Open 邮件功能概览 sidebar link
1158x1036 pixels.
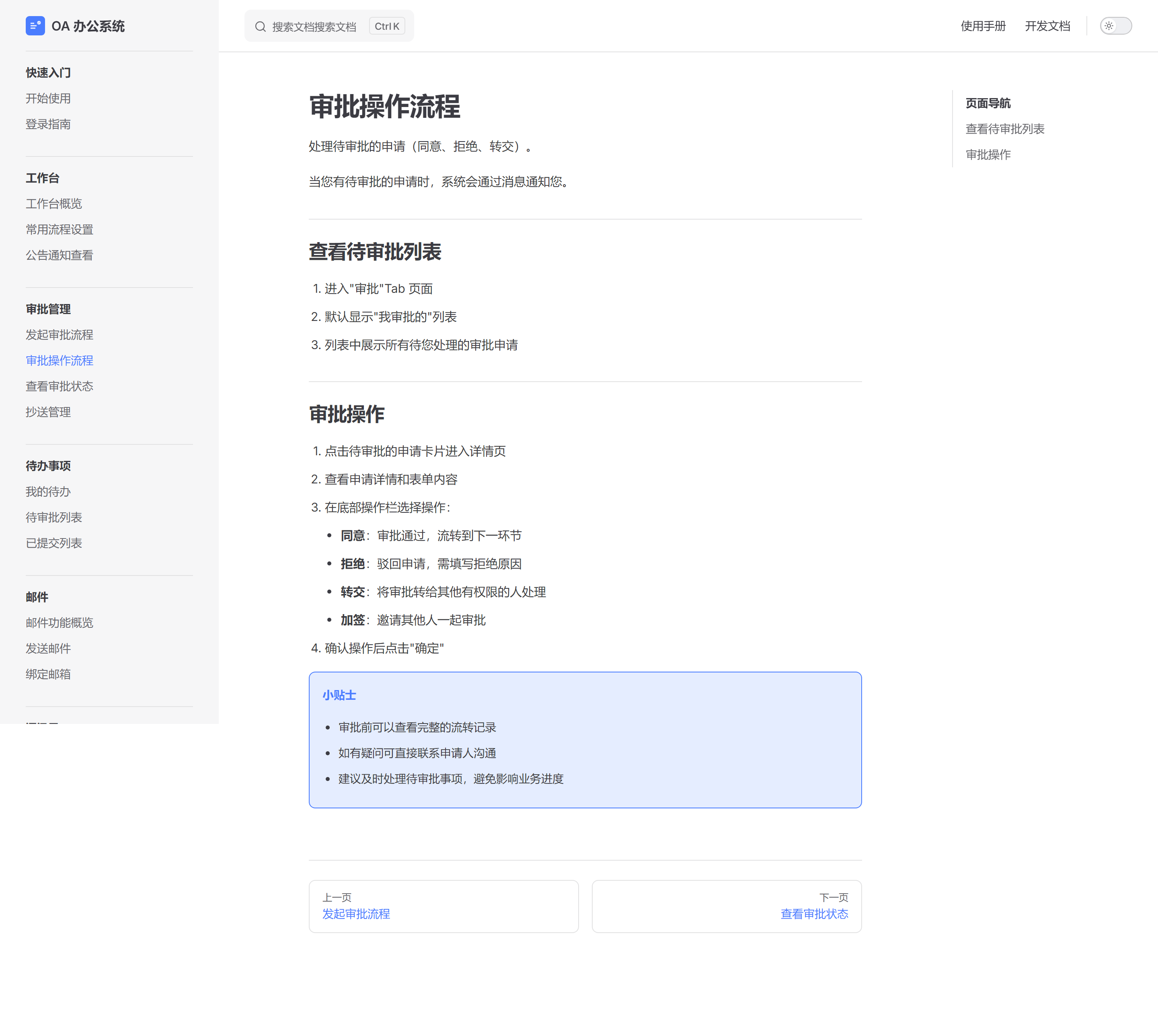(x=59, y=622)
